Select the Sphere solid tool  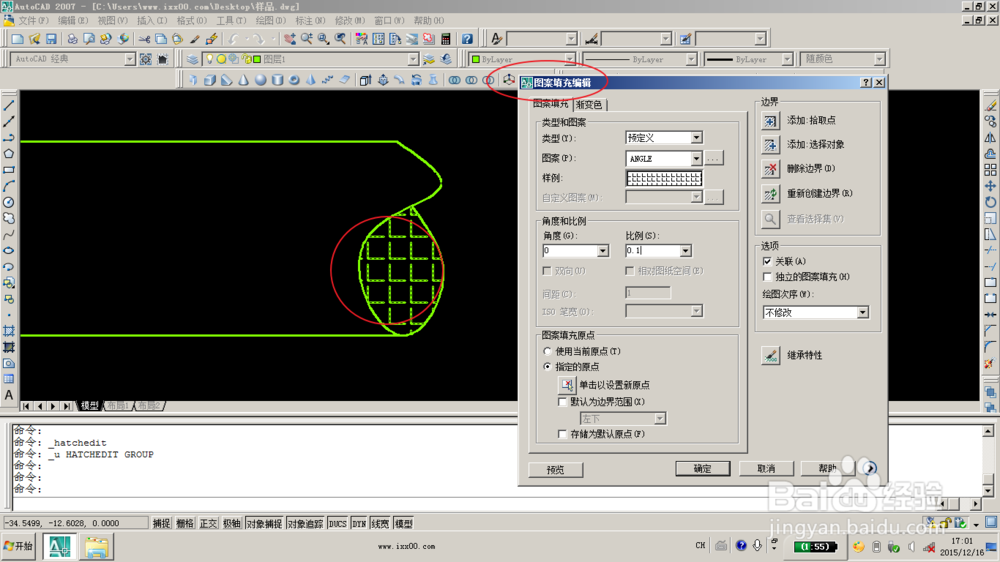point(260,80)
